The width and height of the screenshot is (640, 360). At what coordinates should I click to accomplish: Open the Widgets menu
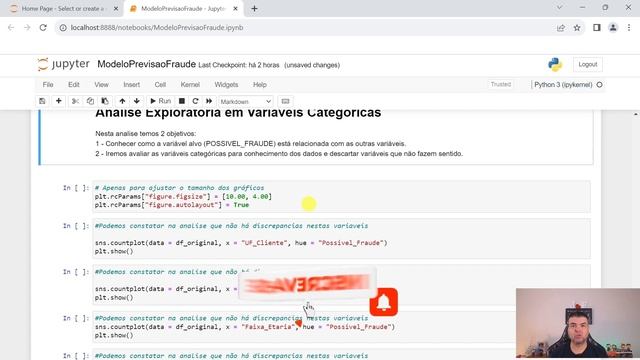coord(226,84)
